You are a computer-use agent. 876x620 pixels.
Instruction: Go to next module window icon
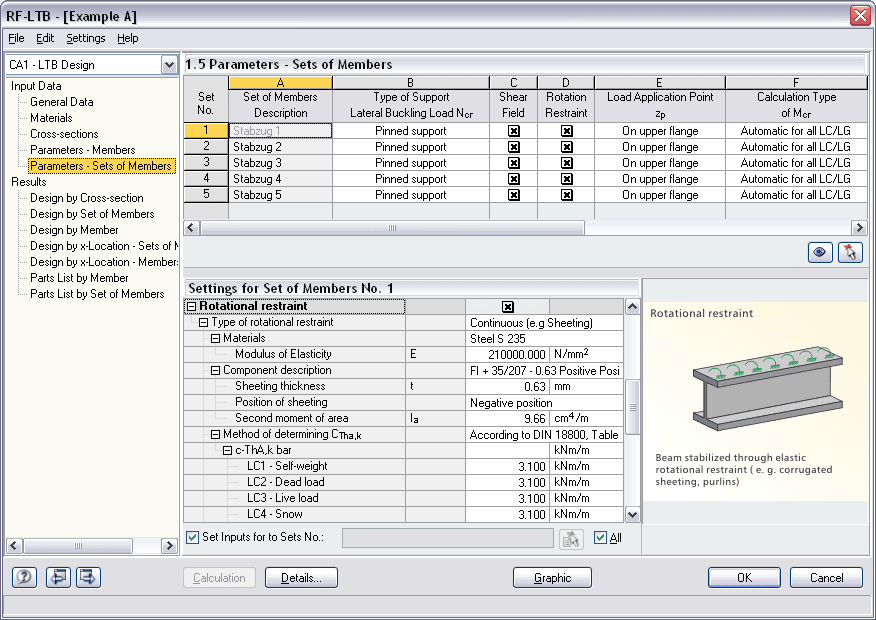point(88,577)
